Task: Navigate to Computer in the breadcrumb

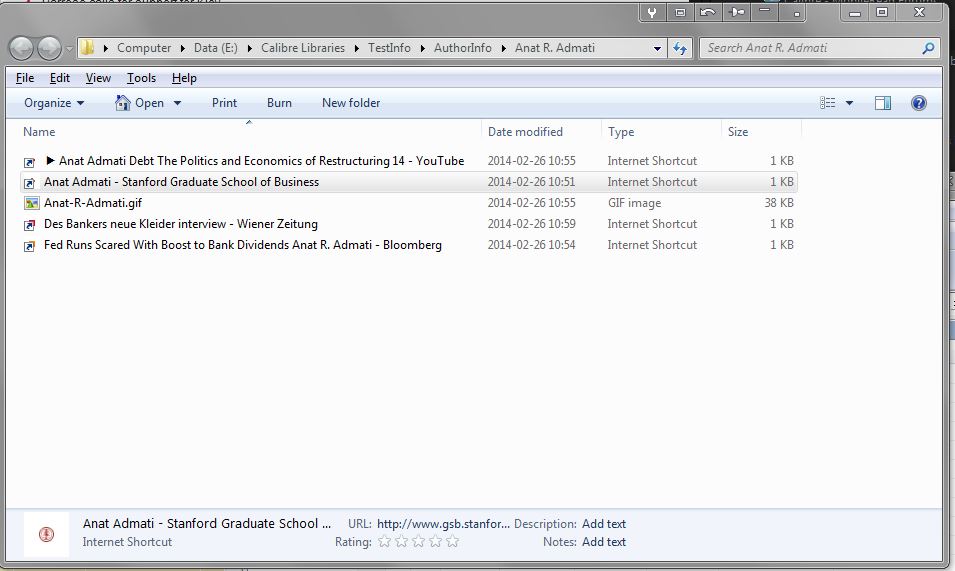Action: click(144, 48)
